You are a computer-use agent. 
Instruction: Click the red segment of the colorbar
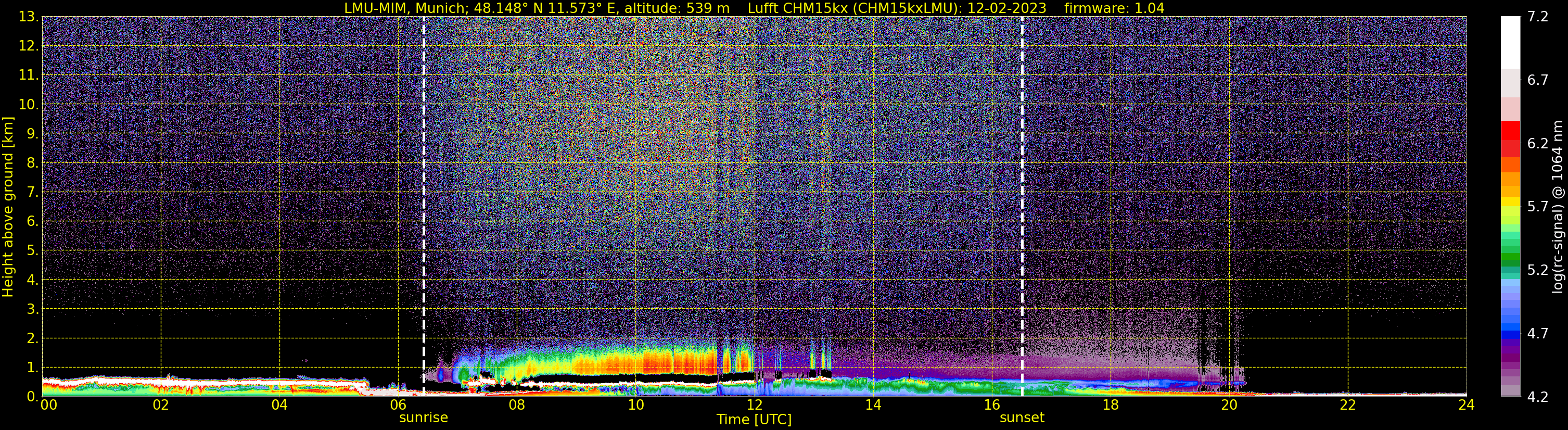(x=1510, y=131)
